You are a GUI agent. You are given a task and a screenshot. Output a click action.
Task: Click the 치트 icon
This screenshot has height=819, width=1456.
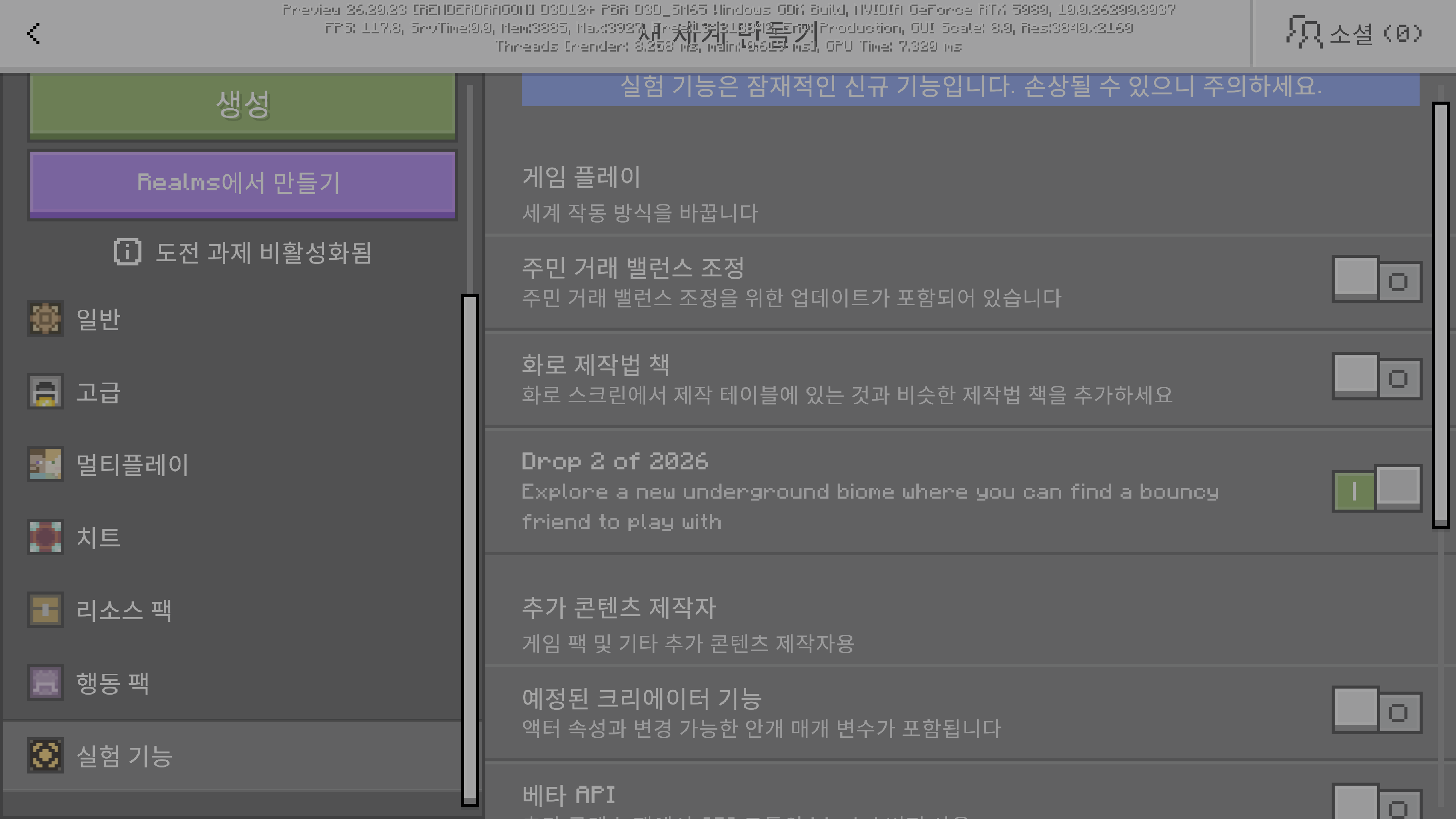pos(45,537)
